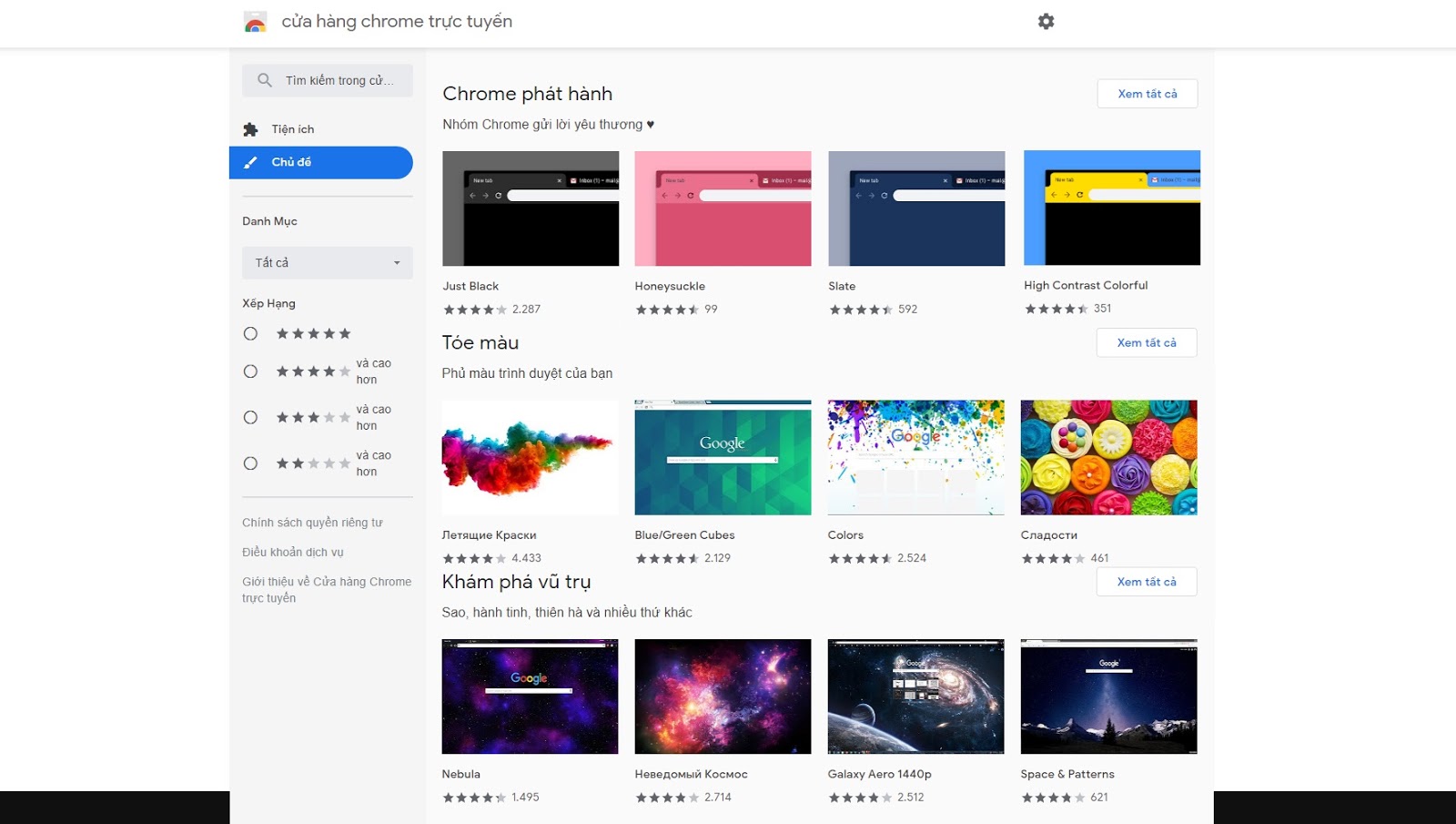Click Xem tất cả for Khám phá vũ trụ

point(1147,582)
